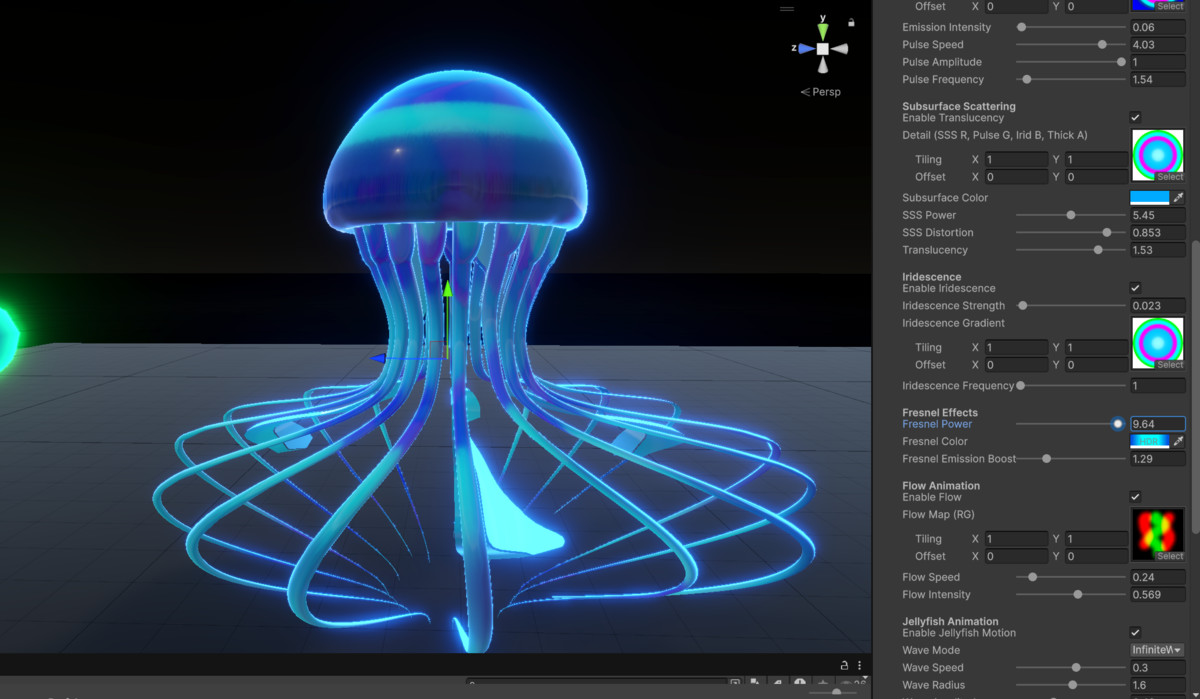Click the white center cube of the orientation gizmo

(822, 48)
